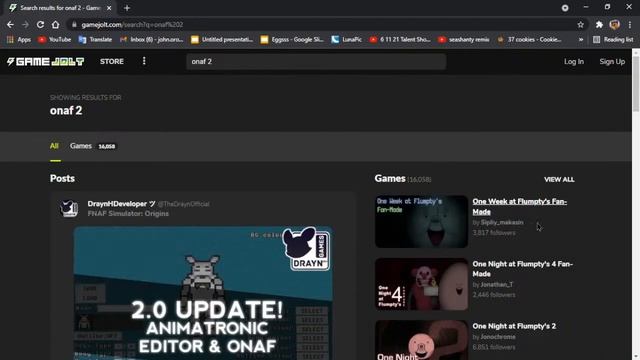
Task: Open the Chrome profile avatar
Action: coord(615,25)
